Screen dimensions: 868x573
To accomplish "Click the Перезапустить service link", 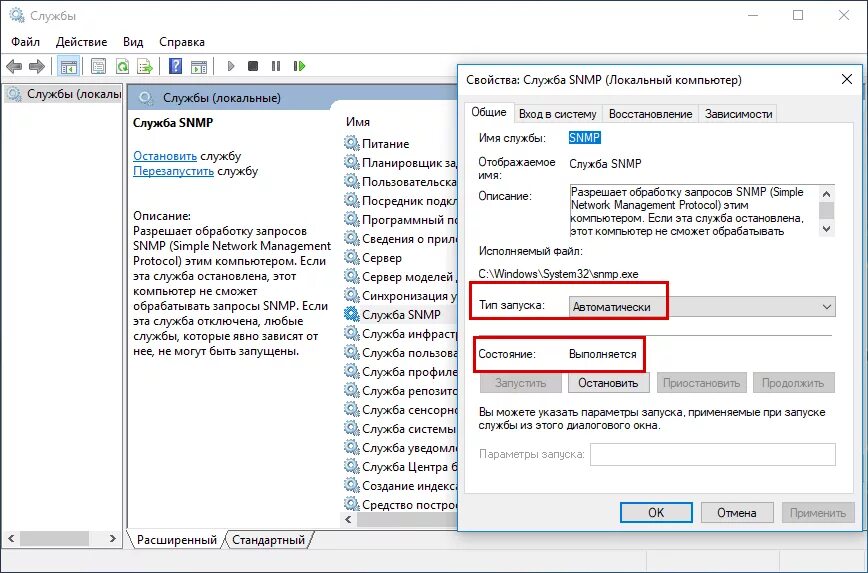I will 173,171.
